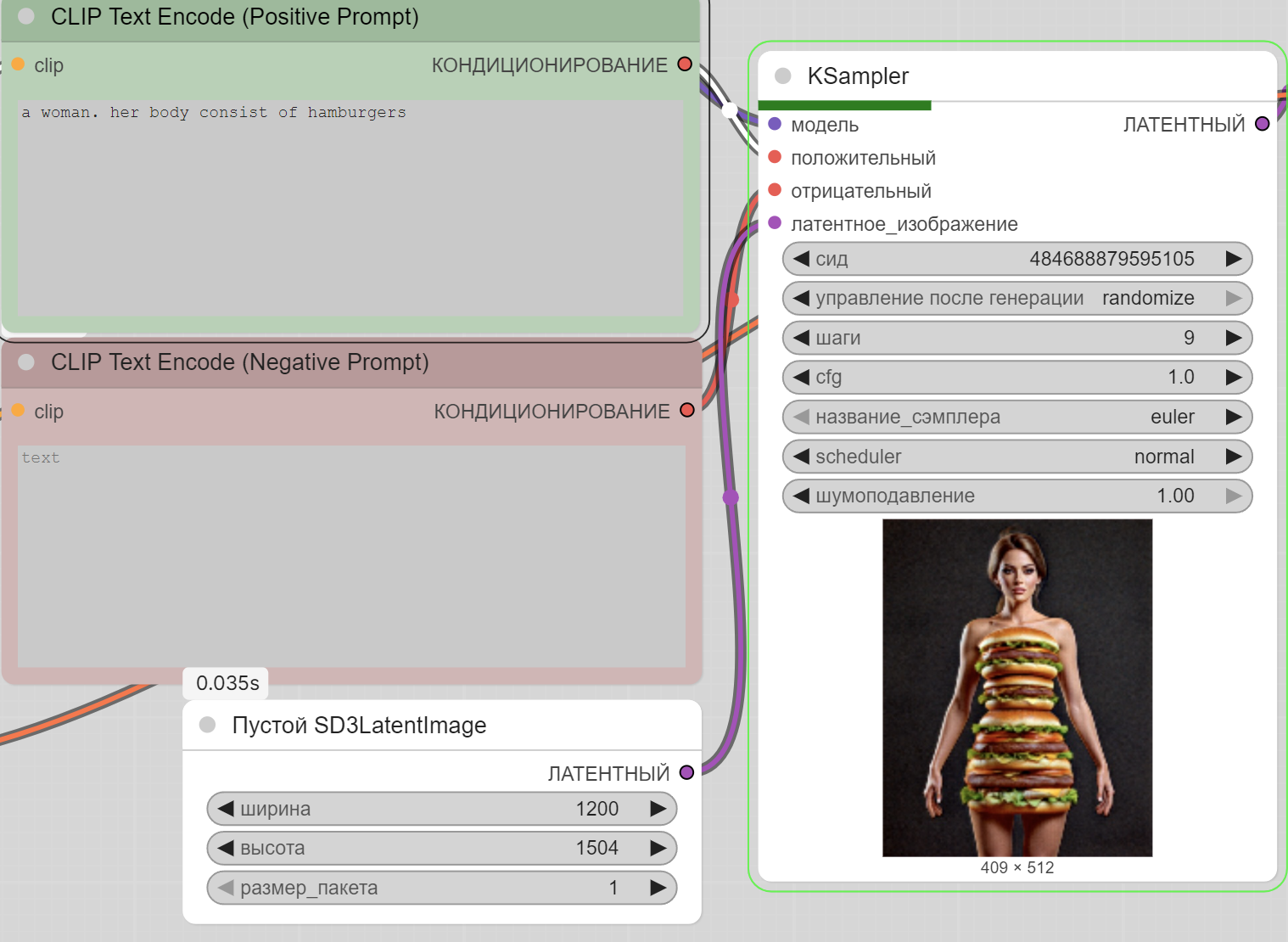Decrease размер_пакета with the left arrow
The image size is (1288, 942).
tap(226, 888)
